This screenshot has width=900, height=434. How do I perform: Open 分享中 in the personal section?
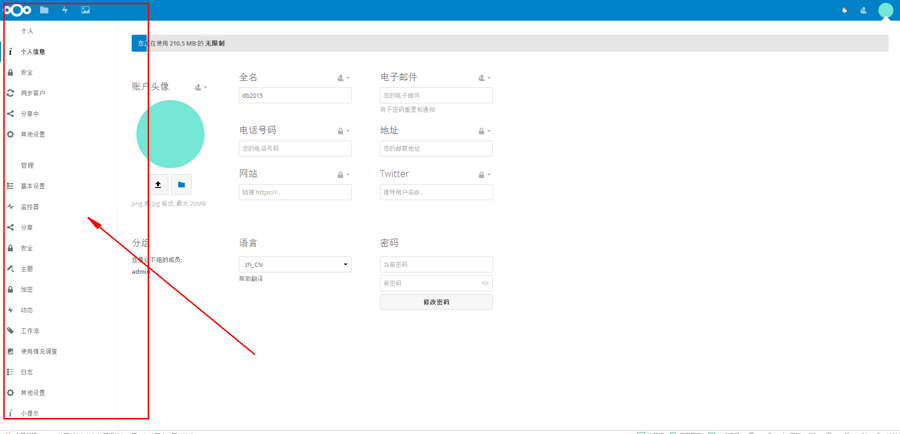pyautogui.click(x=29, y=114)
